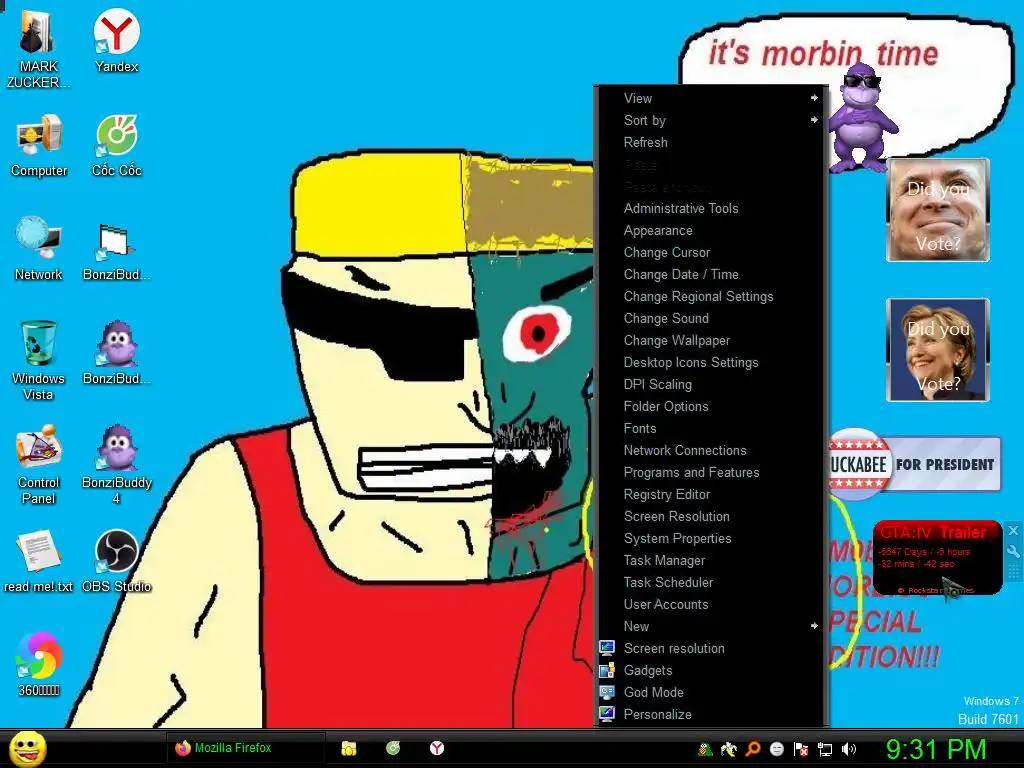1024x768 pixels.
Task: Choose Change Date / Time menu entry
Action: tap(712, 274)
